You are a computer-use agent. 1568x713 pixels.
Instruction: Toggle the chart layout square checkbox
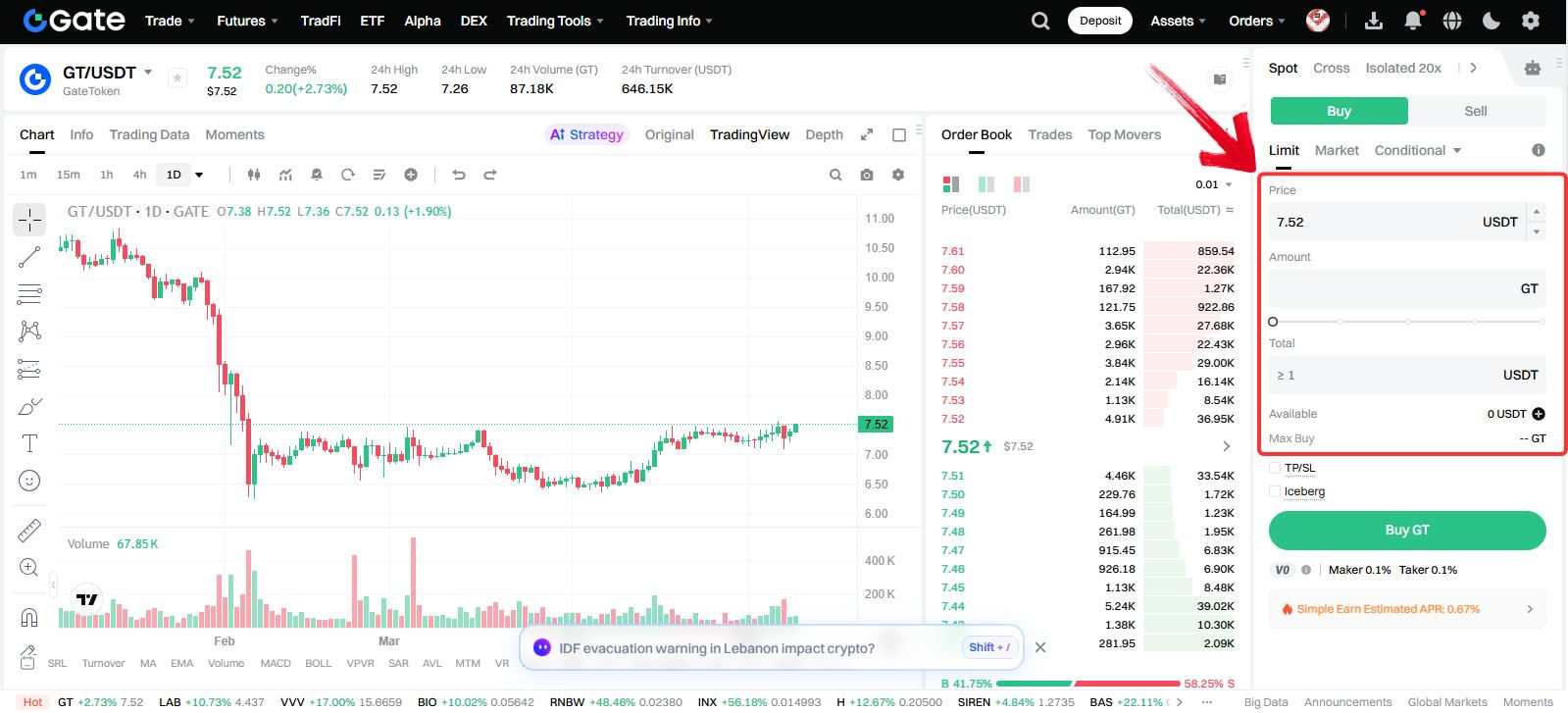(899, 134)
